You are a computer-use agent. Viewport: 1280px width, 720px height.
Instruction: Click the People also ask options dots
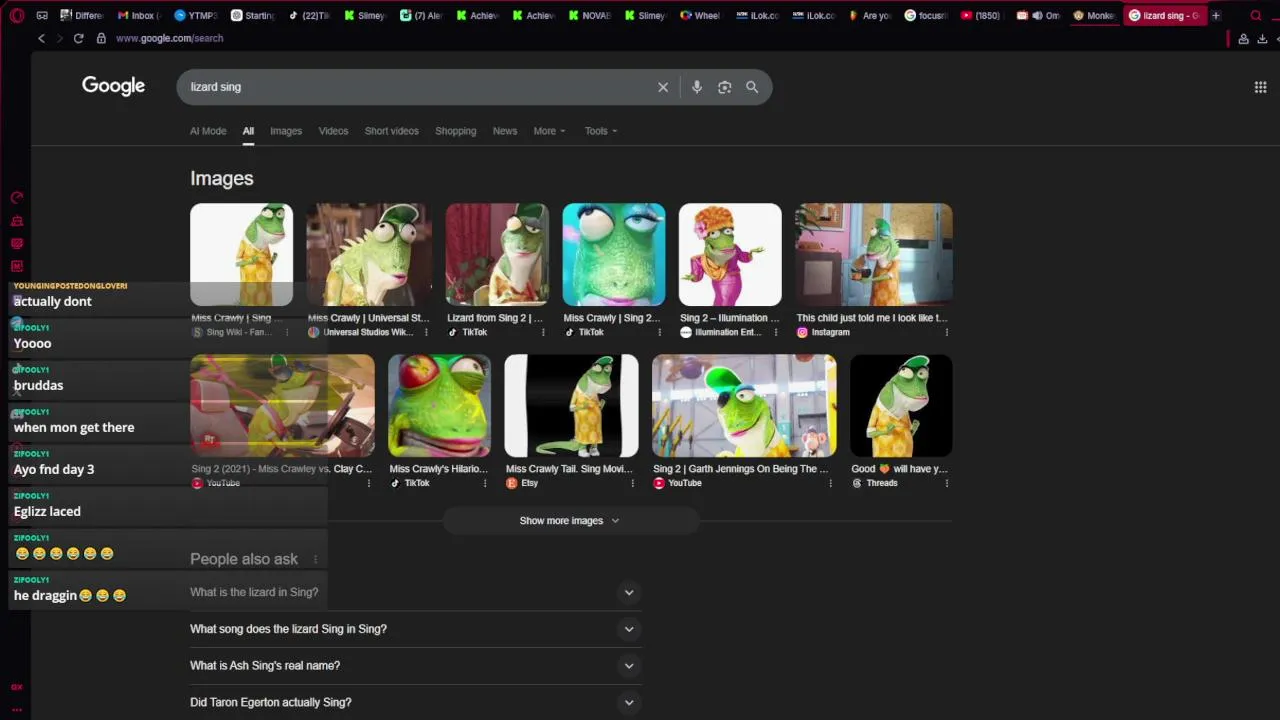[x=315, y=560]
